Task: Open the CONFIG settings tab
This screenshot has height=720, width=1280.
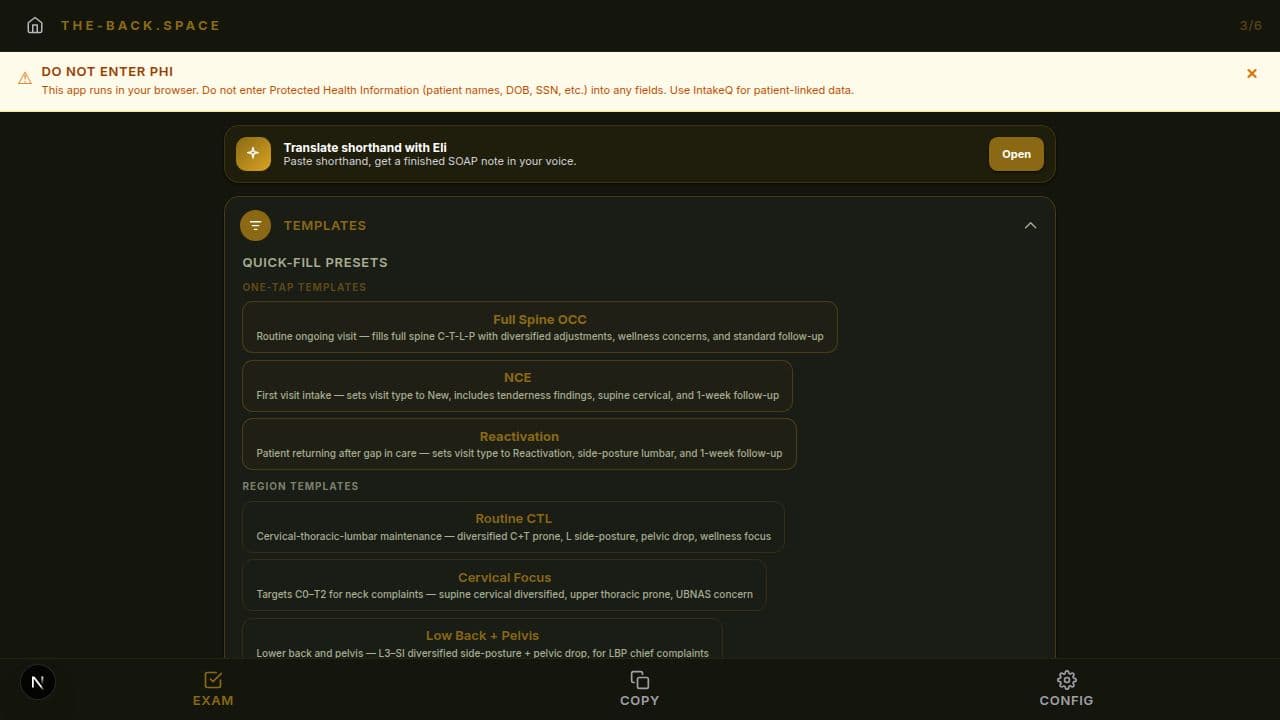Action: [1066, 689]
